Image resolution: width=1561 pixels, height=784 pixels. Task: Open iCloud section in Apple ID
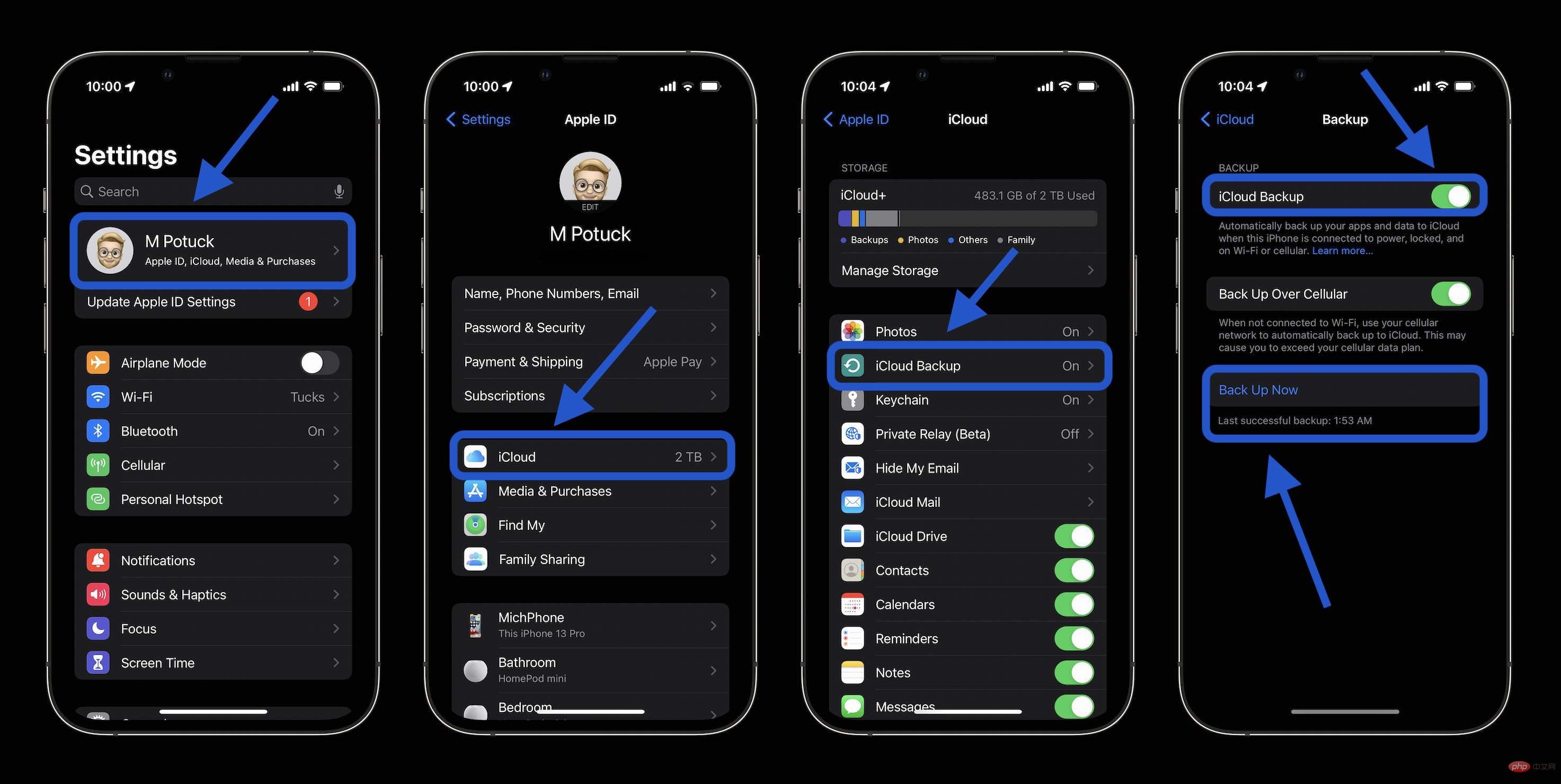[590, 457]
